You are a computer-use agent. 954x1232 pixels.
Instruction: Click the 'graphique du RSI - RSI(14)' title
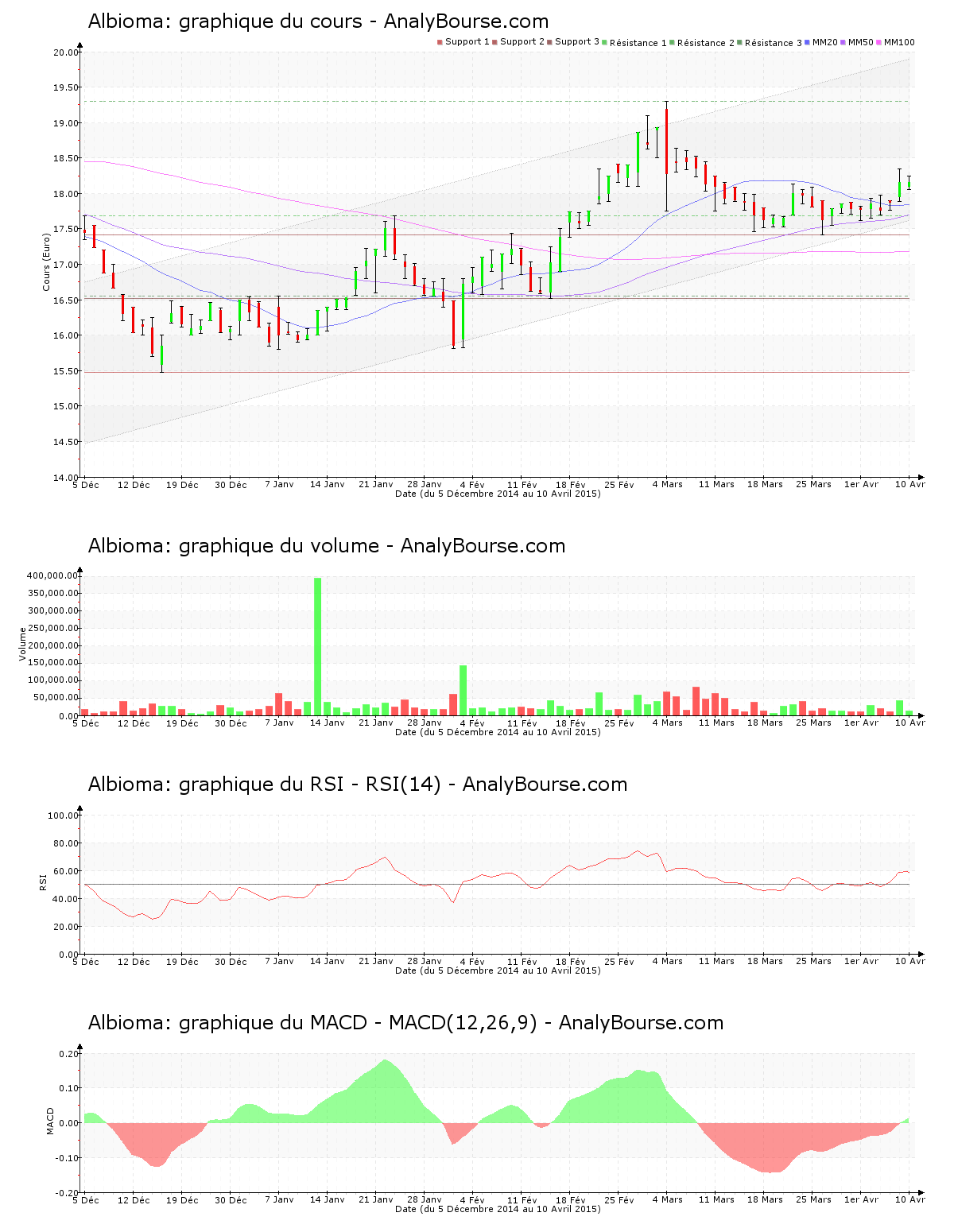310,785
